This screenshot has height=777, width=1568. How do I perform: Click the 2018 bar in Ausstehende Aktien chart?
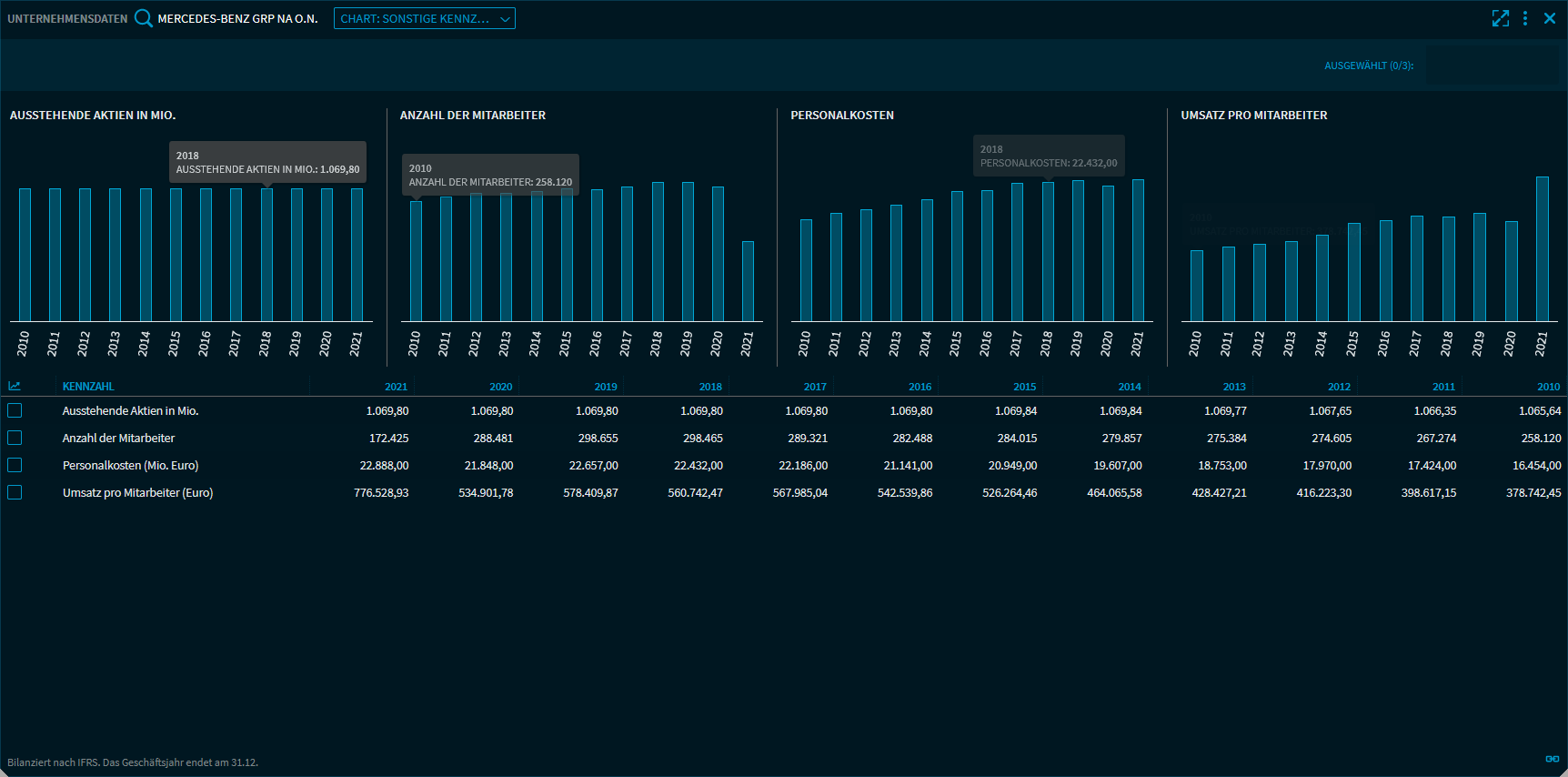[266, 255]
